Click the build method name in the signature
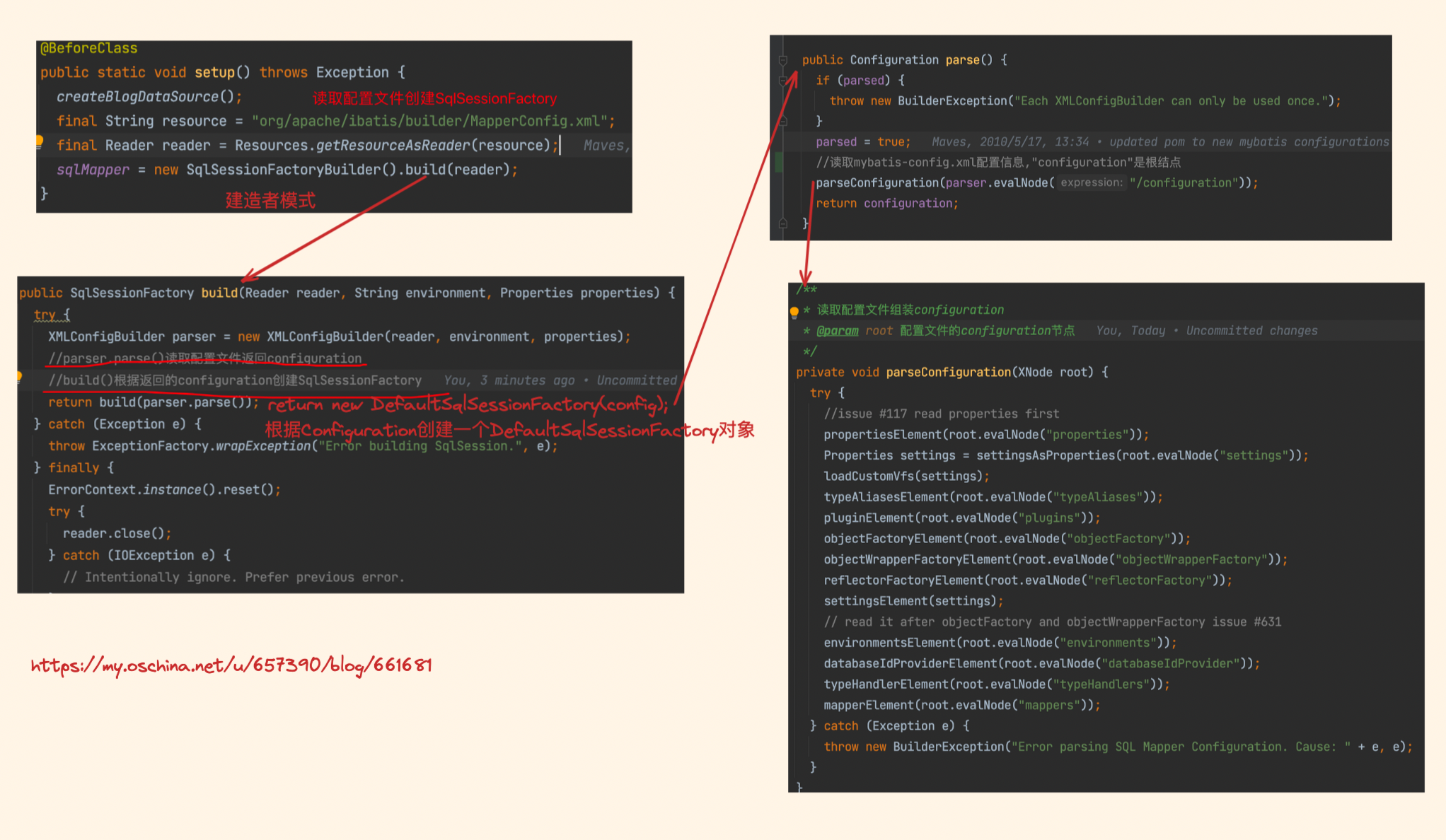 coord(219,293)
